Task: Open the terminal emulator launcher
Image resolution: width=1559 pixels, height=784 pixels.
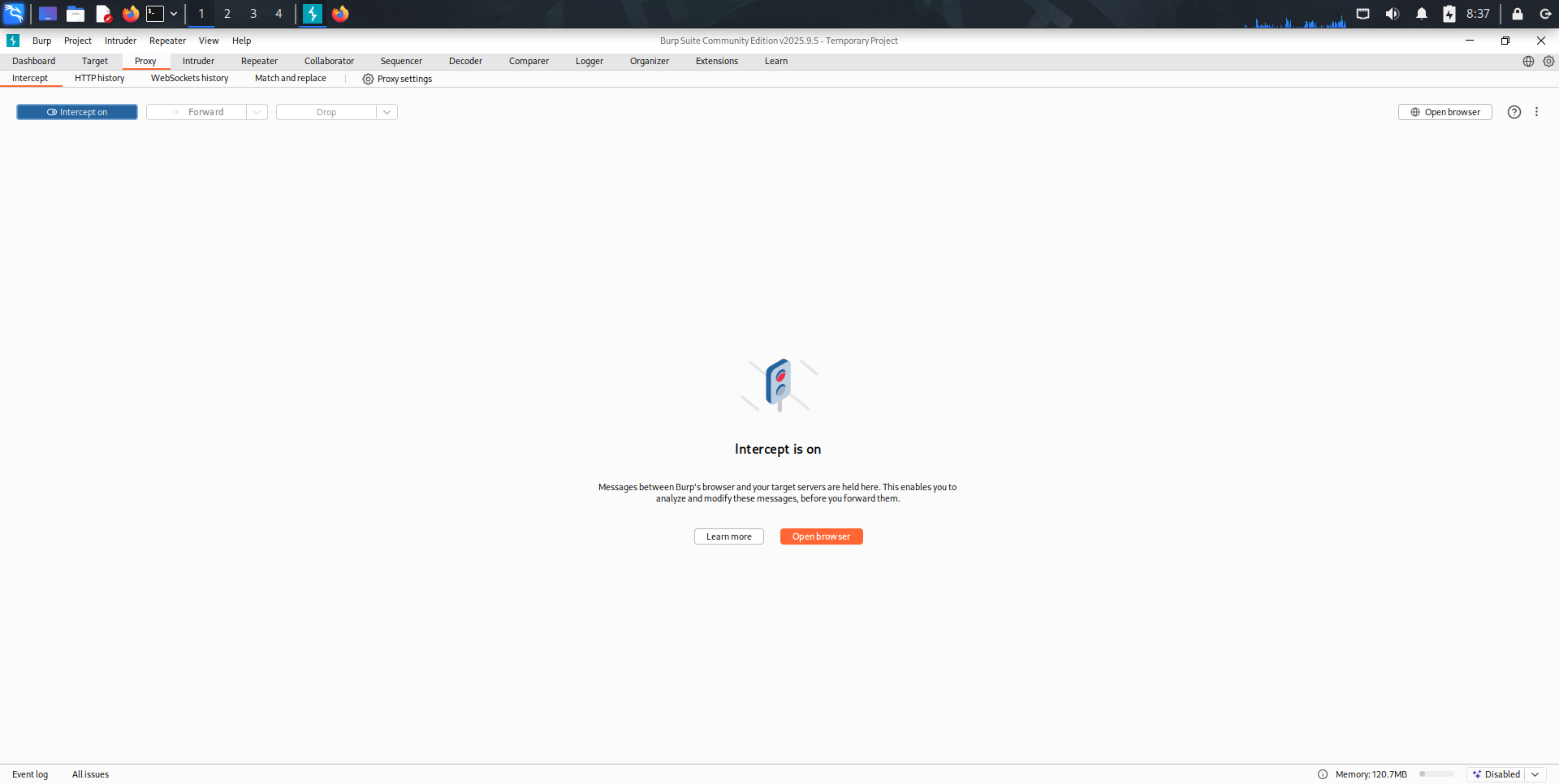Action: click(x=155, y=14)
